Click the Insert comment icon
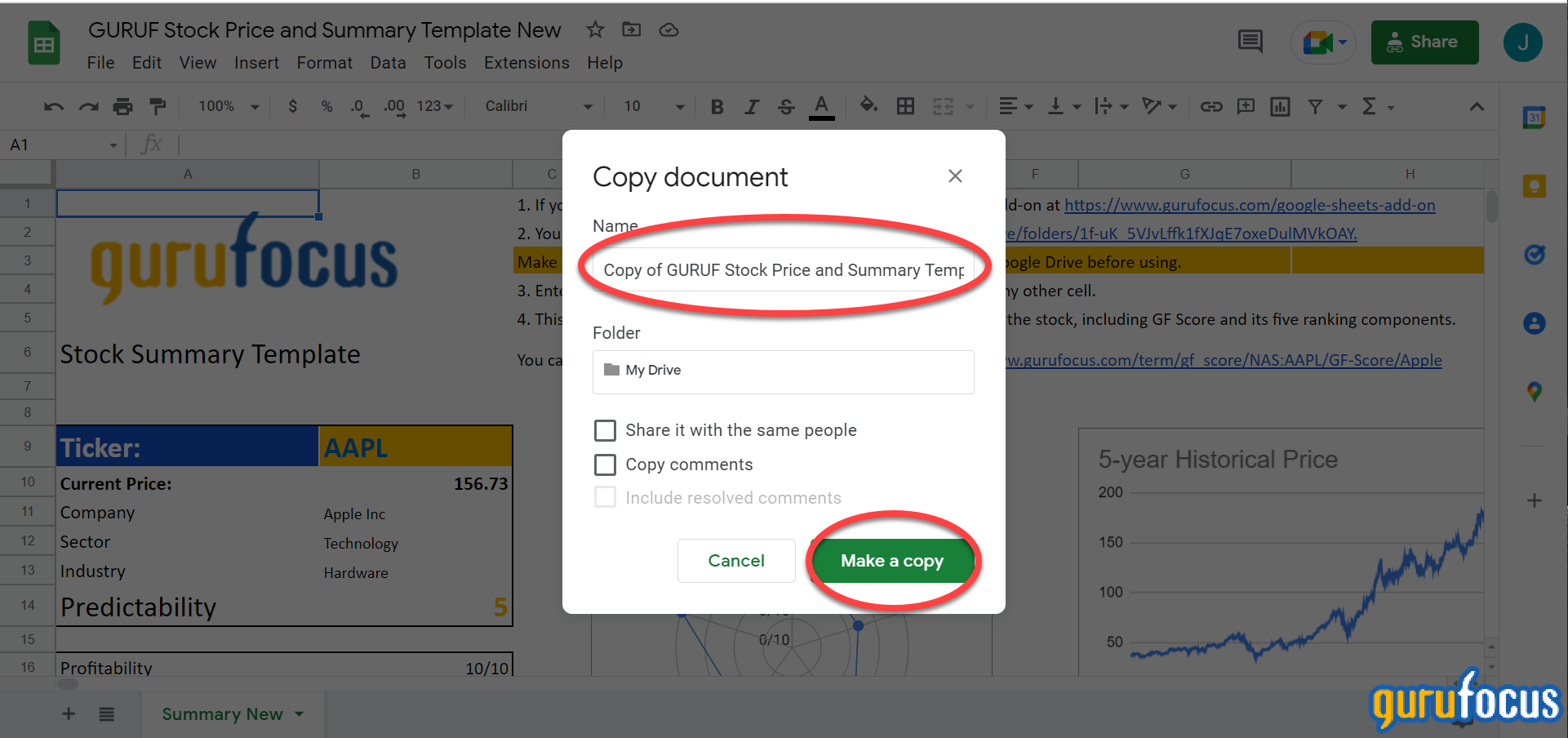This screenshot has height=738, width=1568. point(1246,106)
